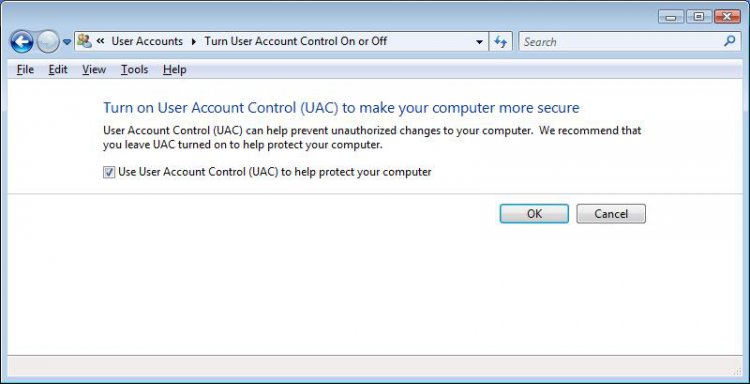The width and height of the screenshot is (750, 384).
Task: Click the blue Back arrow button
Action: click(22, 42)
